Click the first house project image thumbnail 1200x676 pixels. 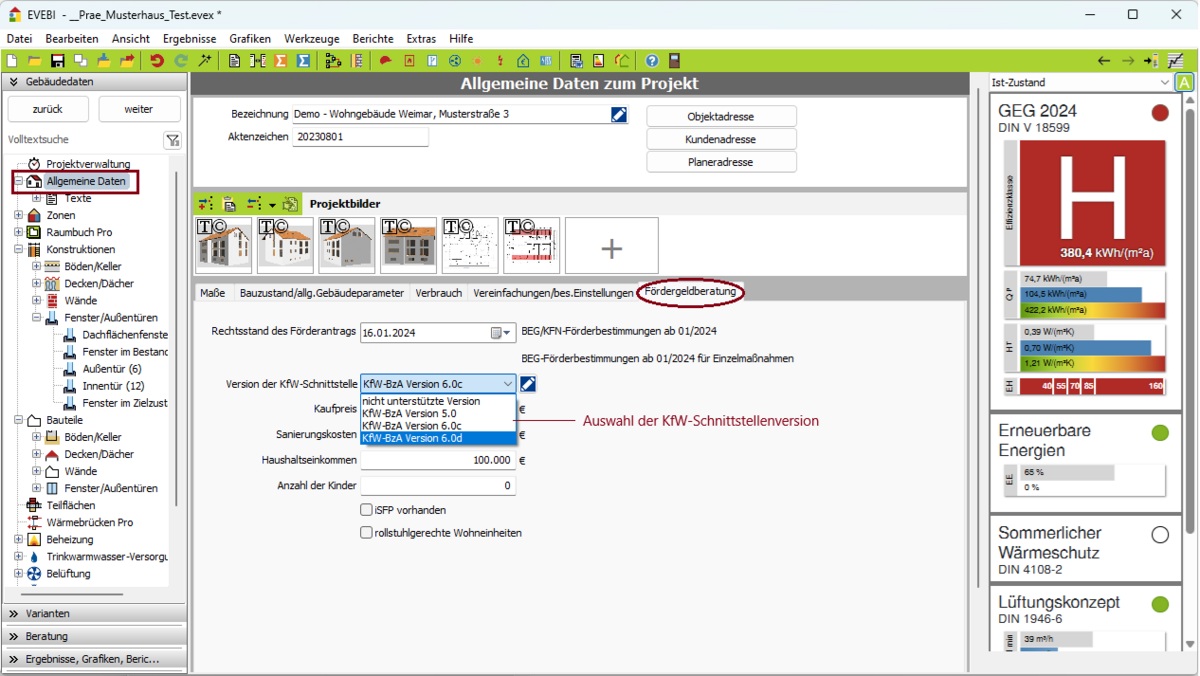click(x=224, y=246)
